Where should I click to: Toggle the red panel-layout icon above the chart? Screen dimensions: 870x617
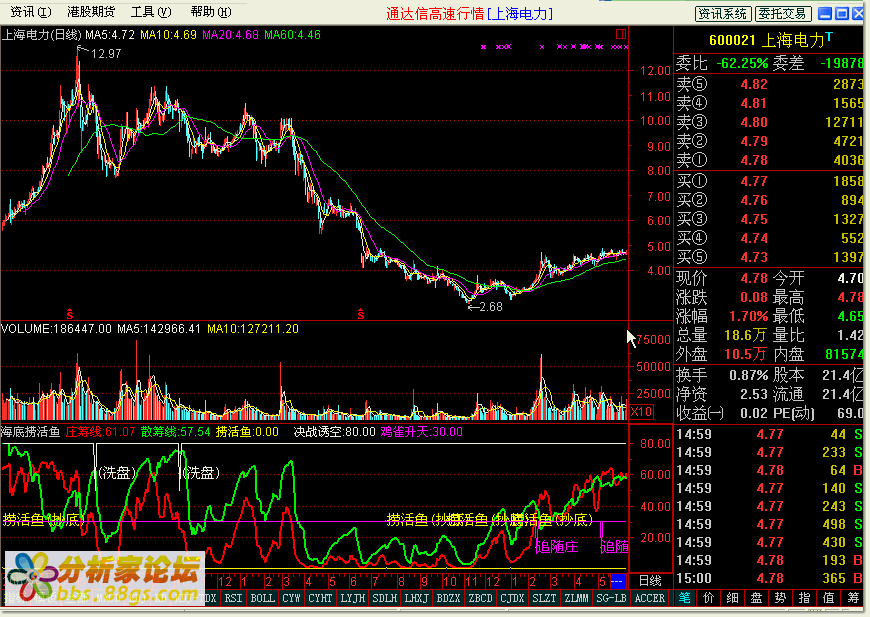coord(621,34)
